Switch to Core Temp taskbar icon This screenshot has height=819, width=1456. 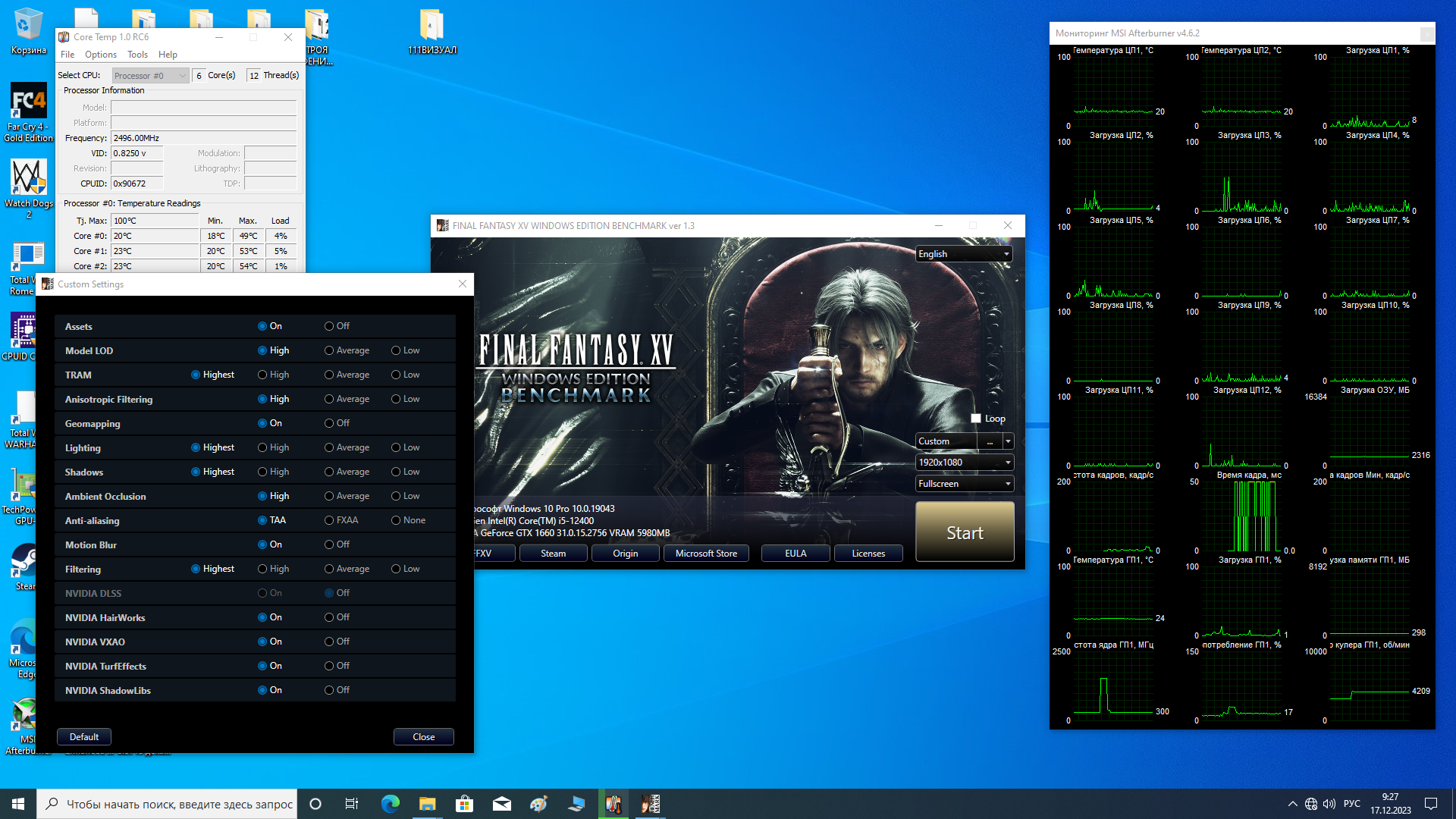(613, 804)
